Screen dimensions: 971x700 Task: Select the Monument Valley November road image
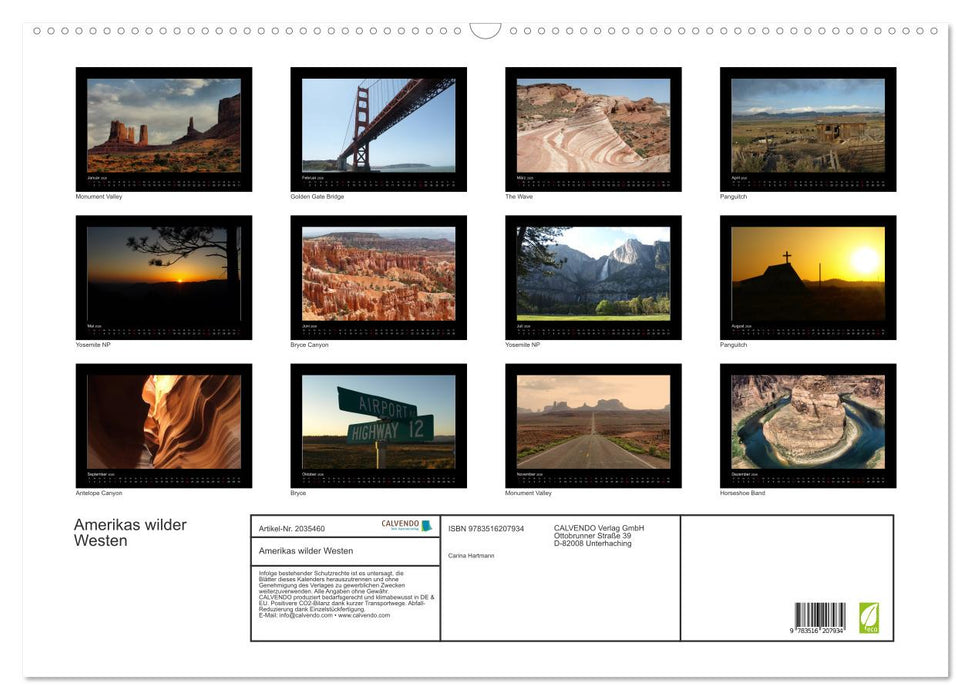click(x=592, y=424)
